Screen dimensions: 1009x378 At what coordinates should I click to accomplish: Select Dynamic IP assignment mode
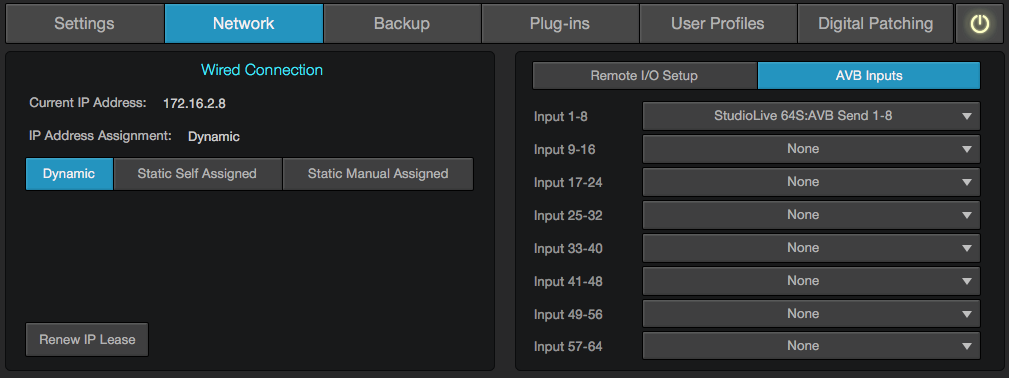coord(69,174)
